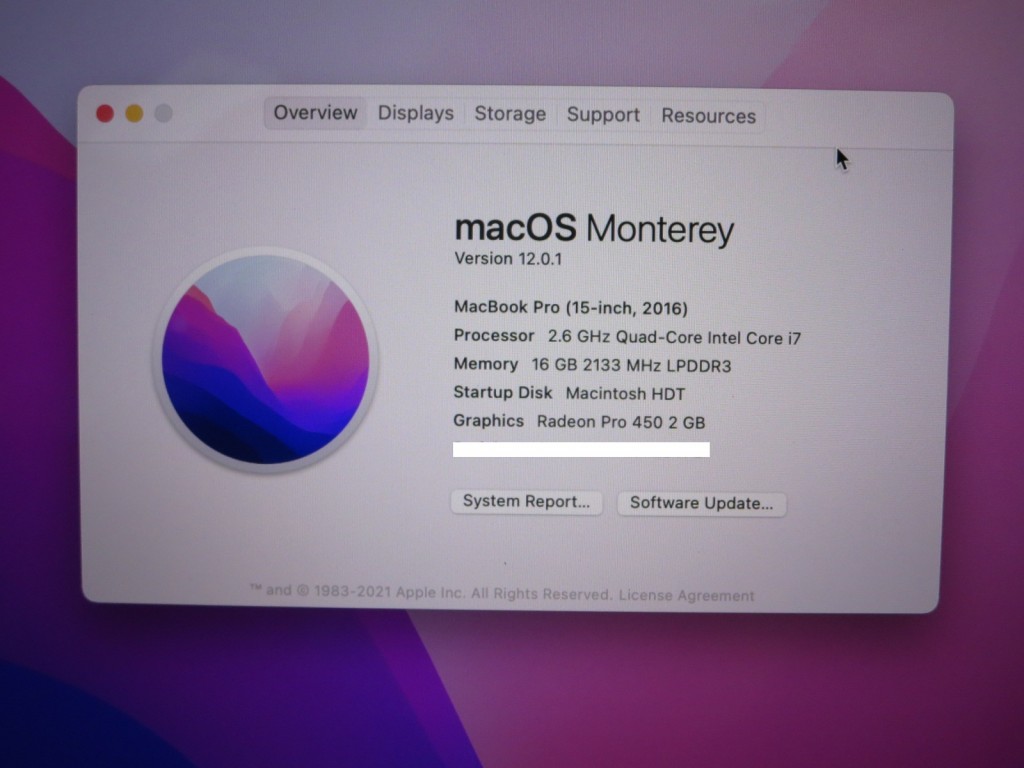Click the System Report... button
The image size is (1024, 768).
click(x=526, y=502)
